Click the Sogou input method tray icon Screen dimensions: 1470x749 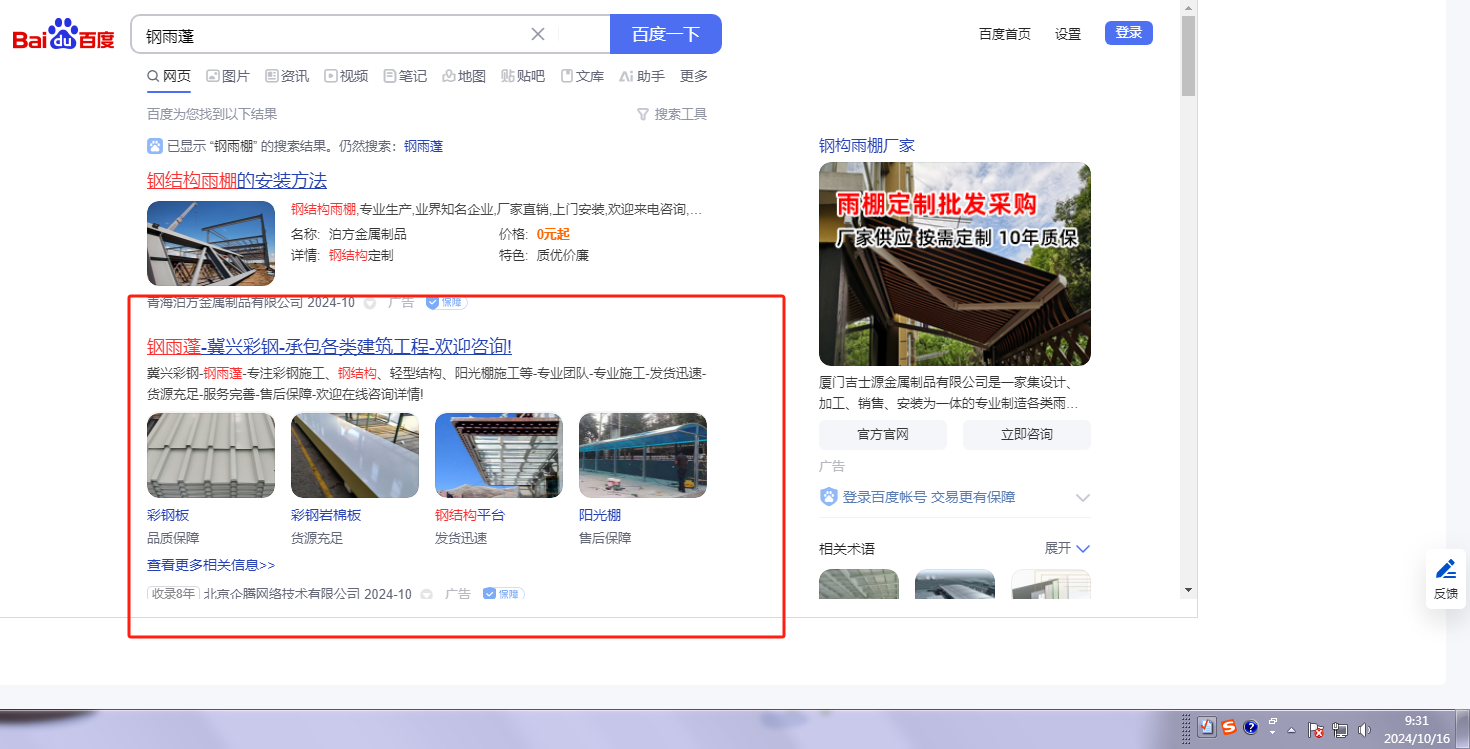[x=1229, y=728]
